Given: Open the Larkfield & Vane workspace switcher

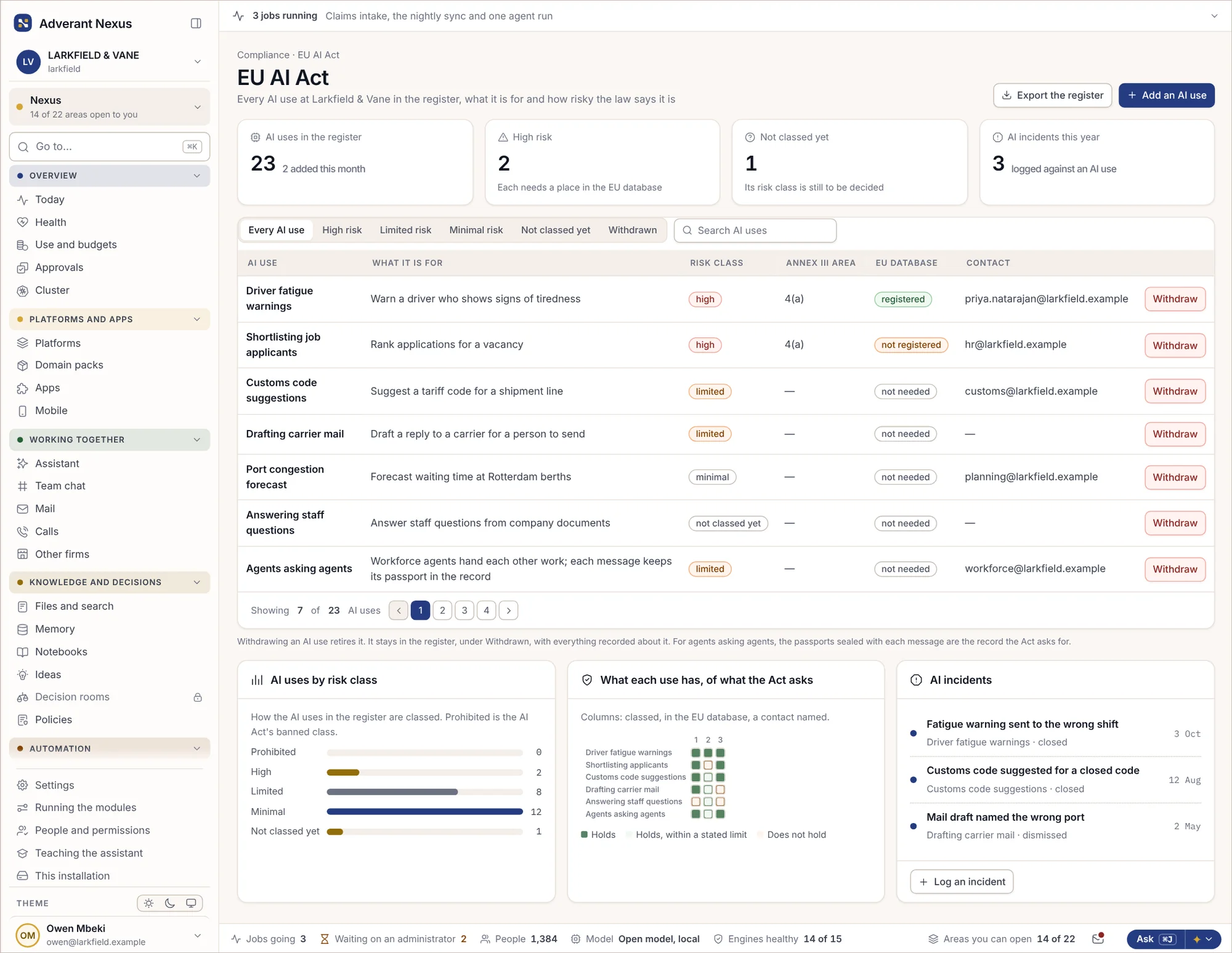Looking at the screenshot, I should coord(110,62).
